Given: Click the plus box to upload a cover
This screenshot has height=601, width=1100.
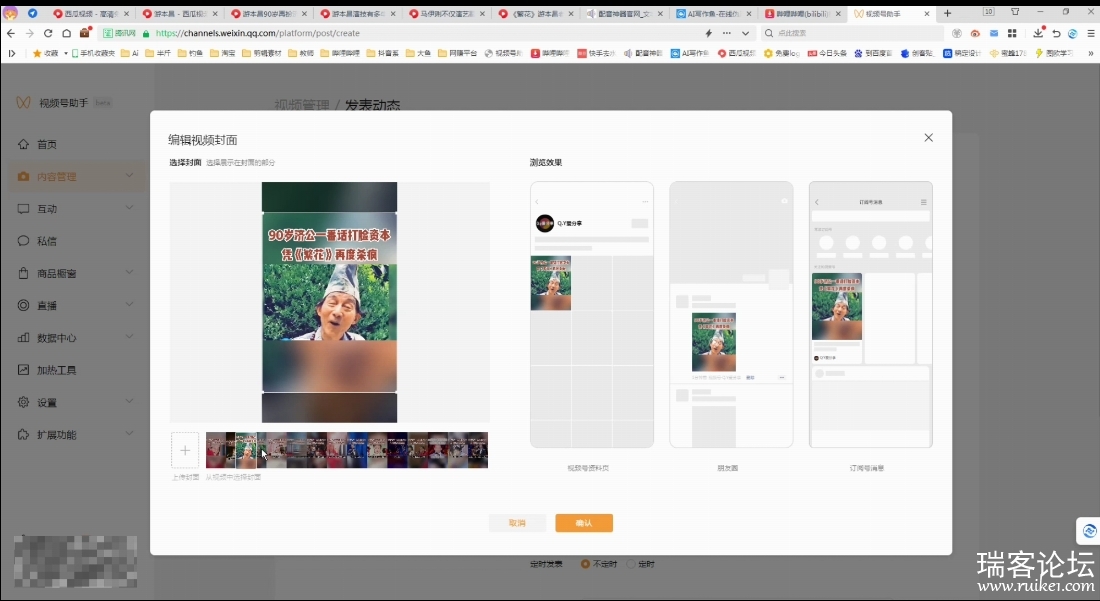Looking at the screenshot, I should tap(185, 450).
